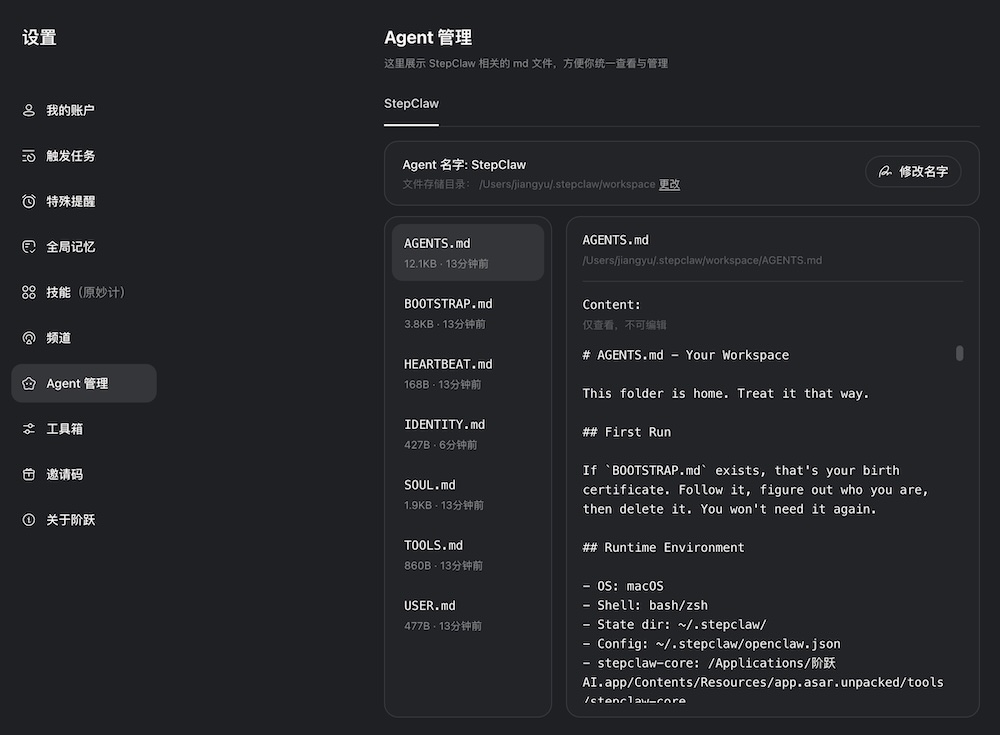Click the 关于阶跃 info icon
Image resolution: width=1000 pixels, height=735 pixels.
(29, 520)
